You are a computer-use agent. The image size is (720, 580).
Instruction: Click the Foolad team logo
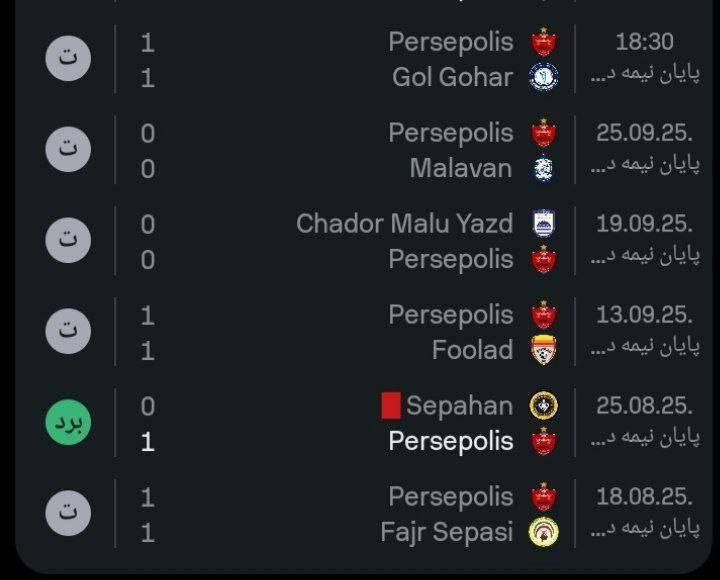click(x=543, y=350)
